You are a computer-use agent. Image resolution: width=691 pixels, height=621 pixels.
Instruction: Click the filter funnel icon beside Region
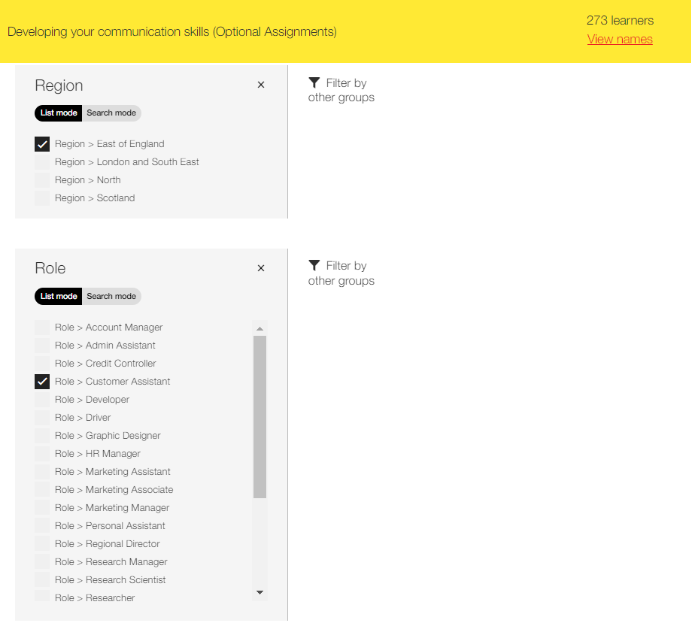(x=314, y=82)
